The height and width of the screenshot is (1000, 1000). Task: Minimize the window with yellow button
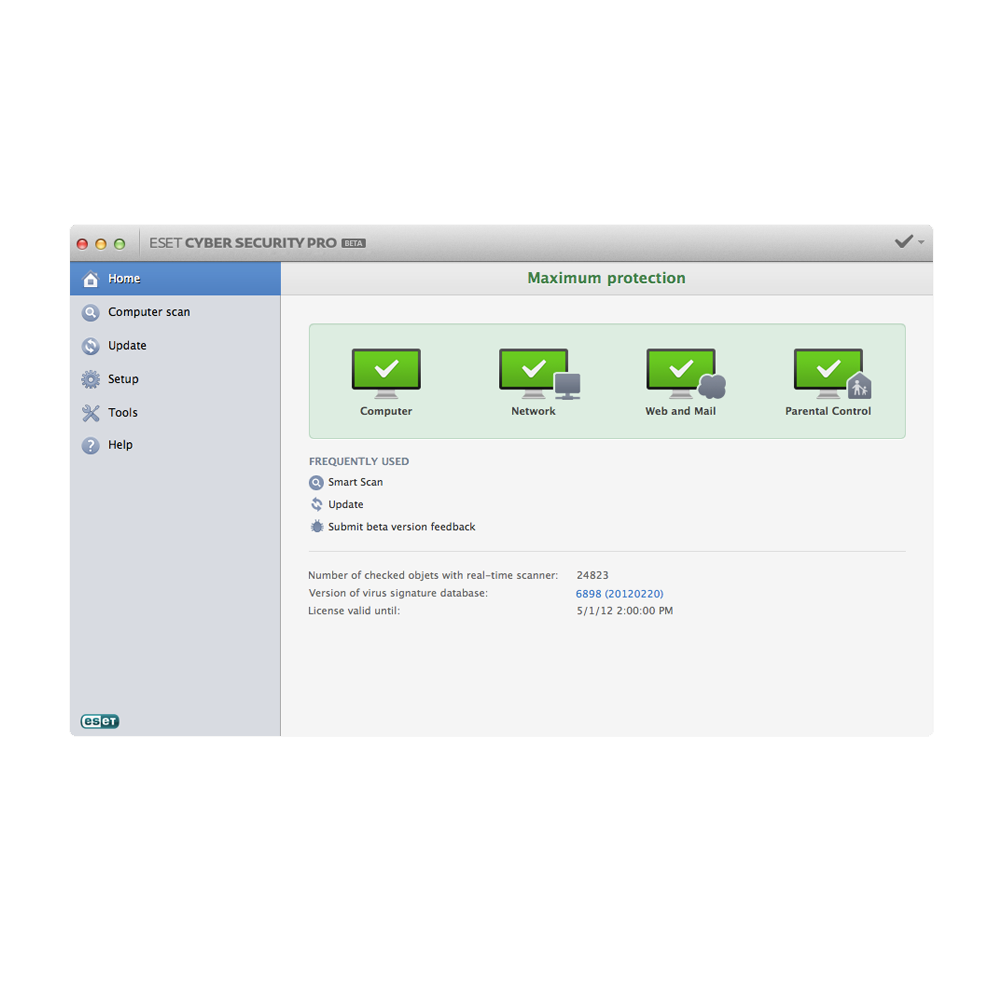(101, 244)
